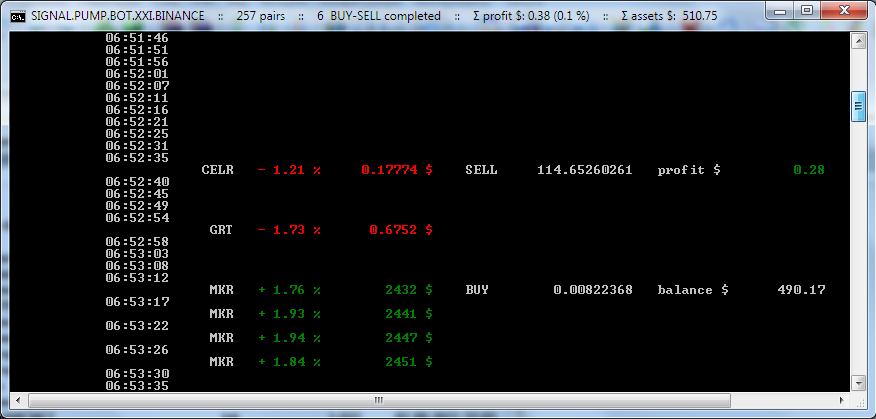Maximize the SIGNAL.PUMP.BOT console window
This screenshot has width=876, height=419.
pyautogui.click(x=806, y=11)
